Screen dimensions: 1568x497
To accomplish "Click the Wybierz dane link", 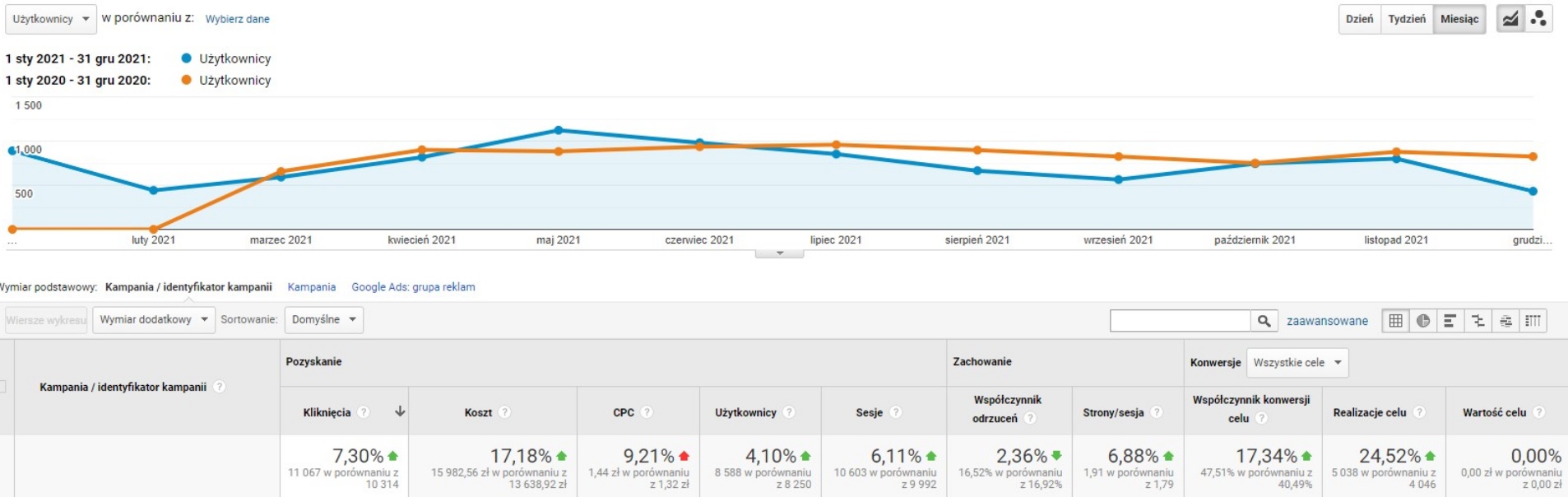I will [237, 19].
